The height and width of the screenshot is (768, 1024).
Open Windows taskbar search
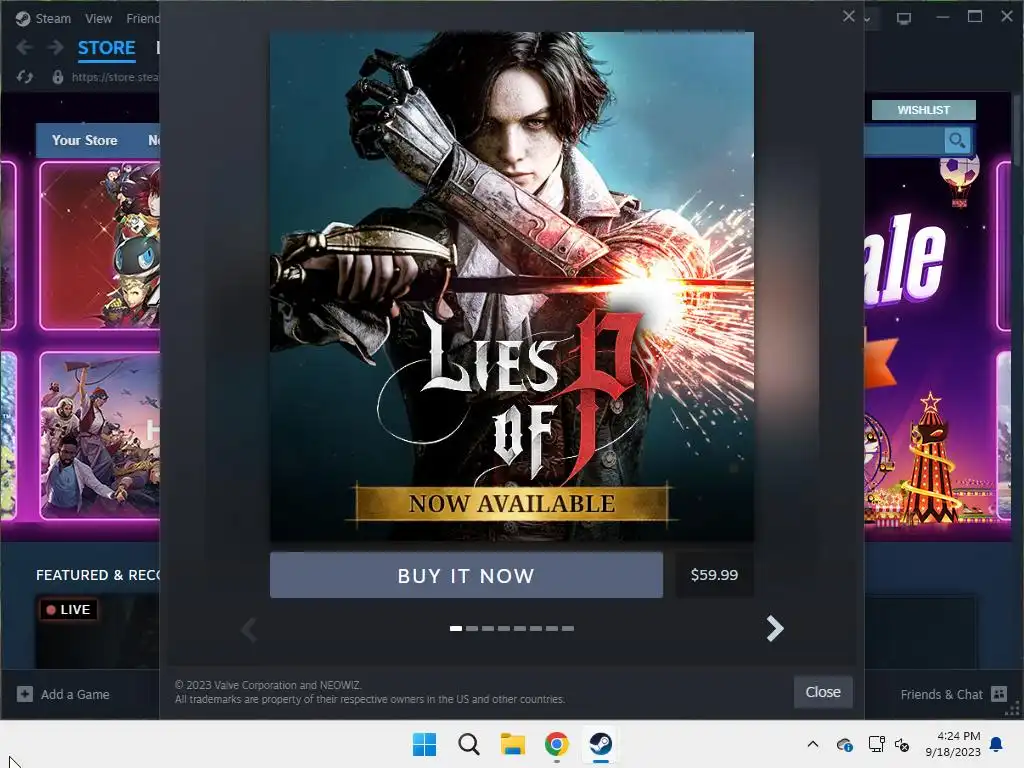pyautogui.click(x=468, y=744)
